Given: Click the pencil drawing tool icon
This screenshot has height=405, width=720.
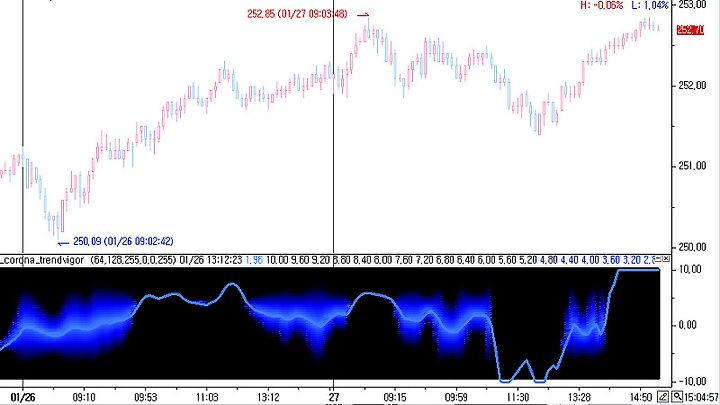Looking at the screenshot, I should (663, 396).
